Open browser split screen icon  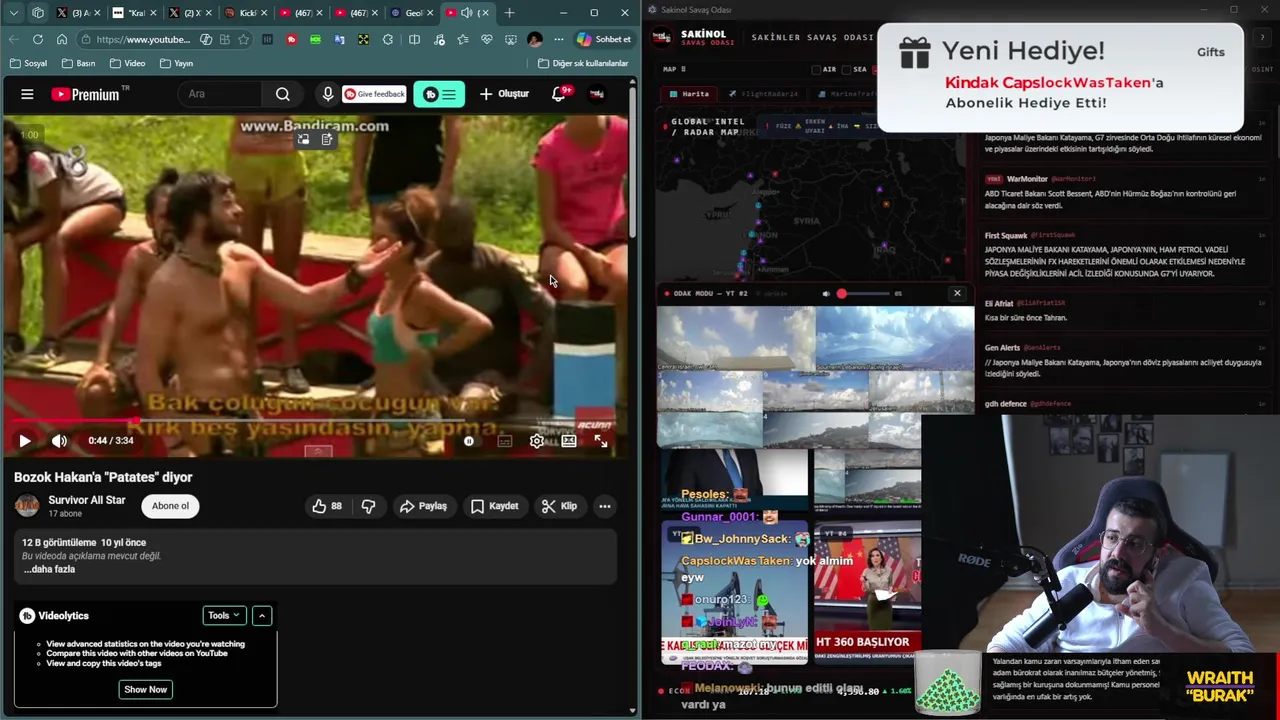(x=414, y=39)
